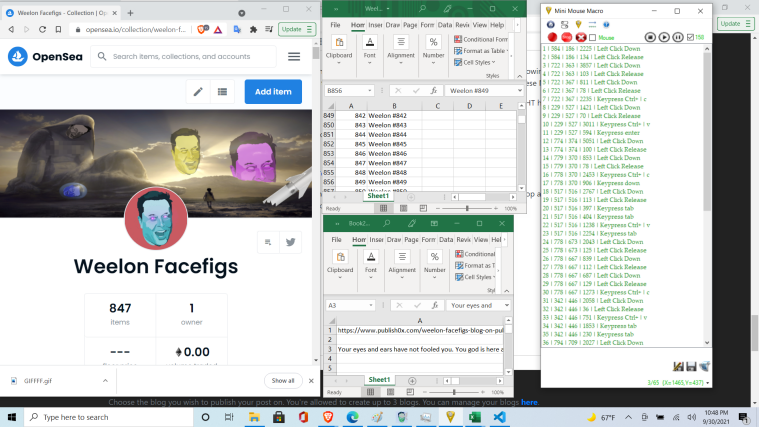Click the list view icon next to Add item
The image size is (759, 427).
click(x=222, y=92)
